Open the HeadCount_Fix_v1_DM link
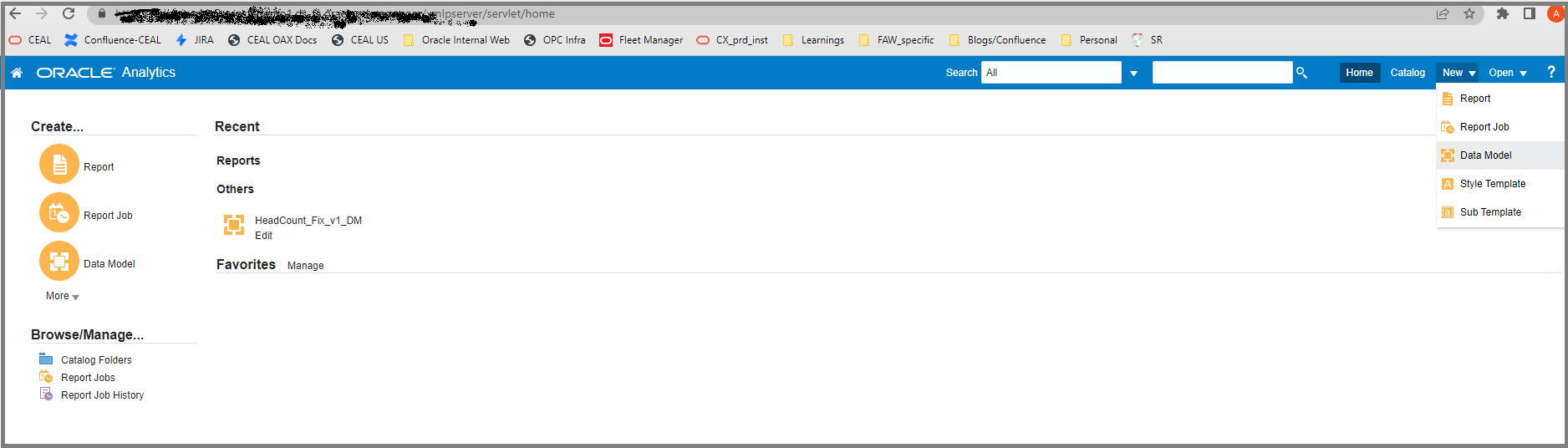Screen dimensions: 1568x448 (308, 221)
